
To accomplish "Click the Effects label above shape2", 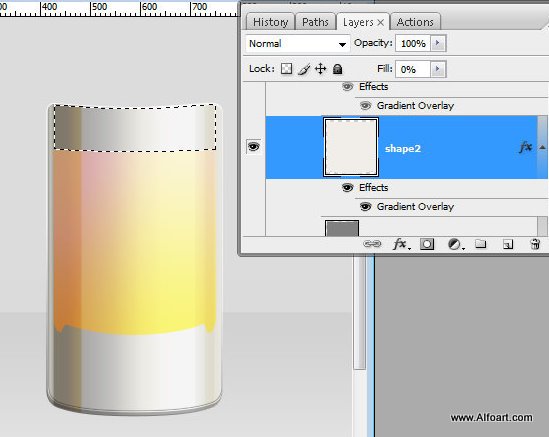I will pyautogui.click(x=373, y=86).
